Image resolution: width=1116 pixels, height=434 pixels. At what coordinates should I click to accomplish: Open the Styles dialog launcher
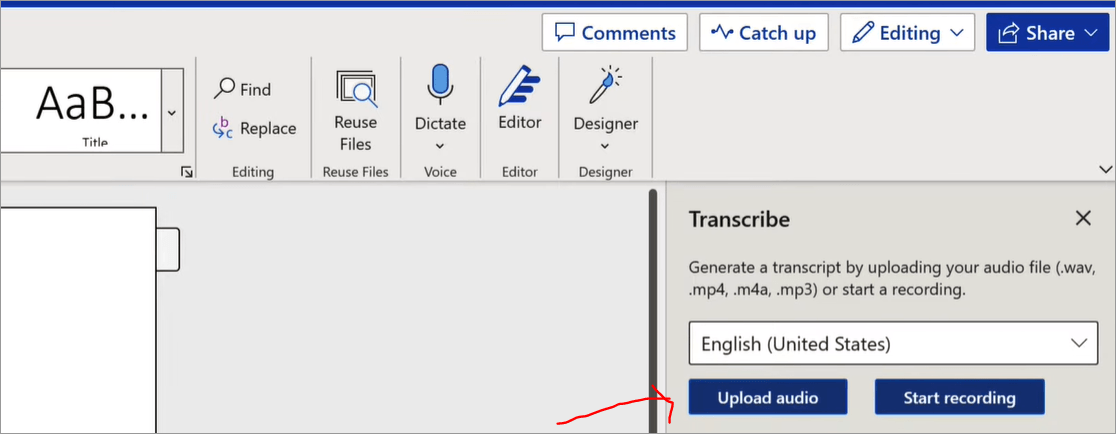click(x=187, y=171)
